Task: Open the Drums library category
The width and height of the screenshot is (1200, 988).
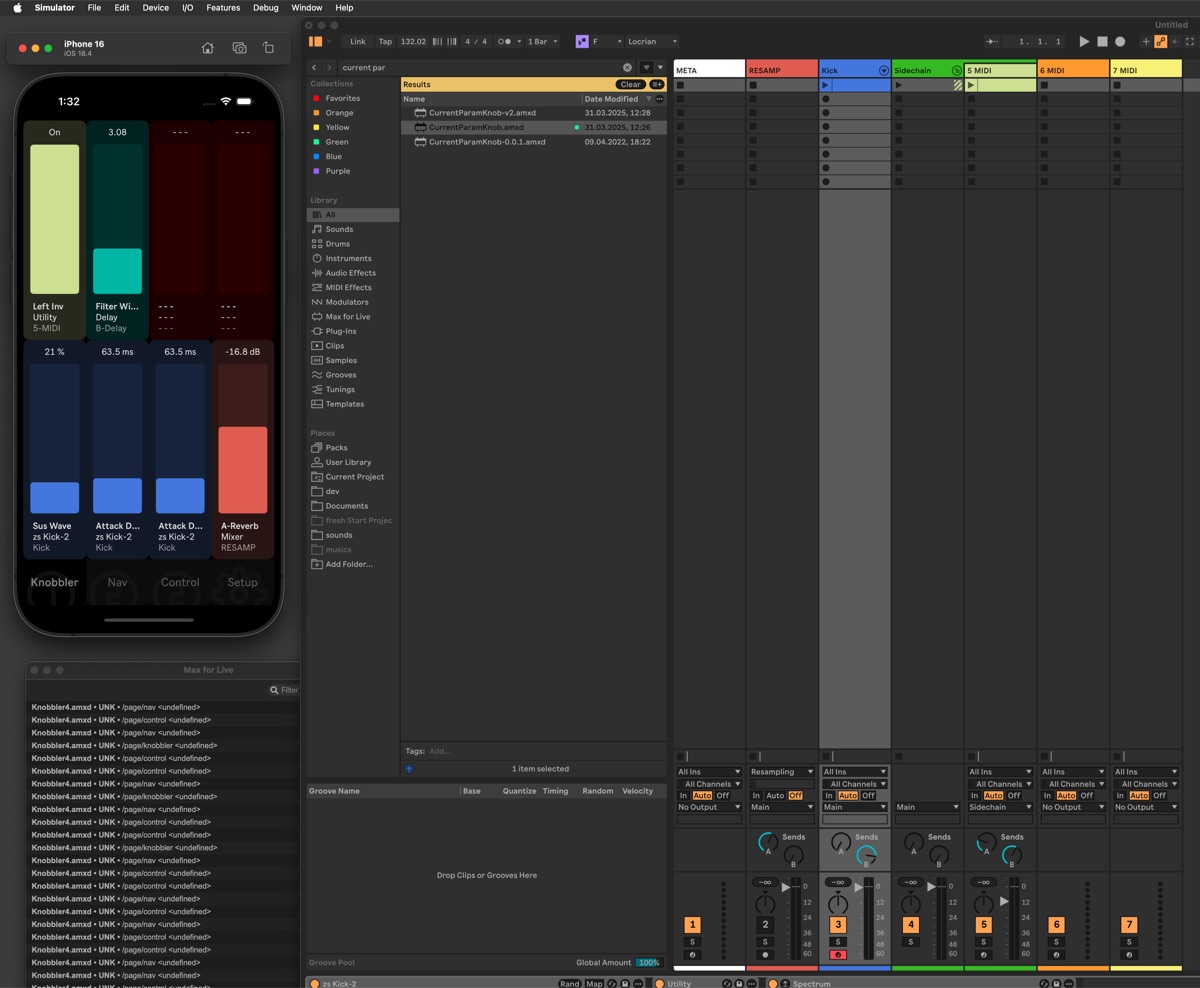Action: click(338, 244)
